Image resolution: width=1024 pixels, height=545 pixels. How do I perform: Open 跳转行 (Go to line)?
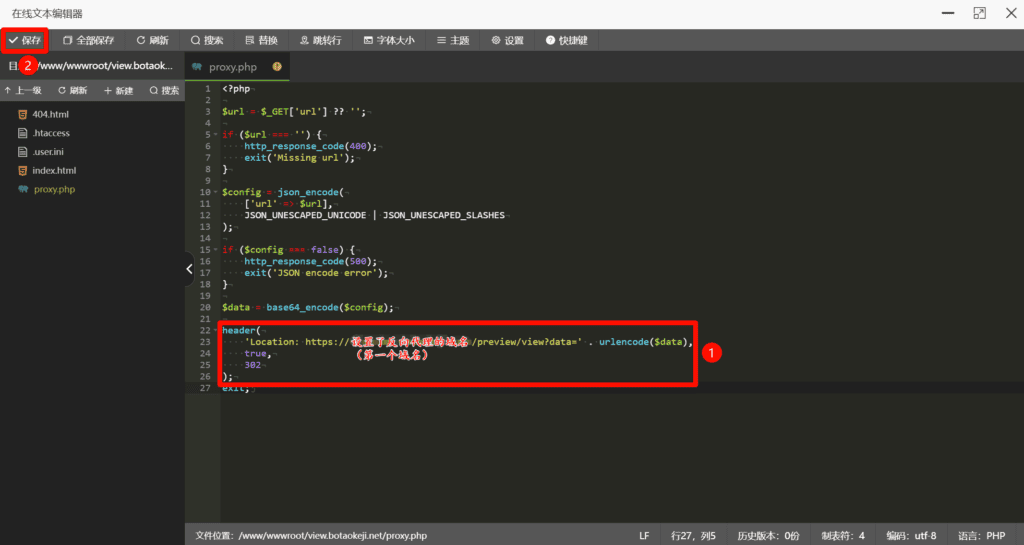click(x=321, y=40)
